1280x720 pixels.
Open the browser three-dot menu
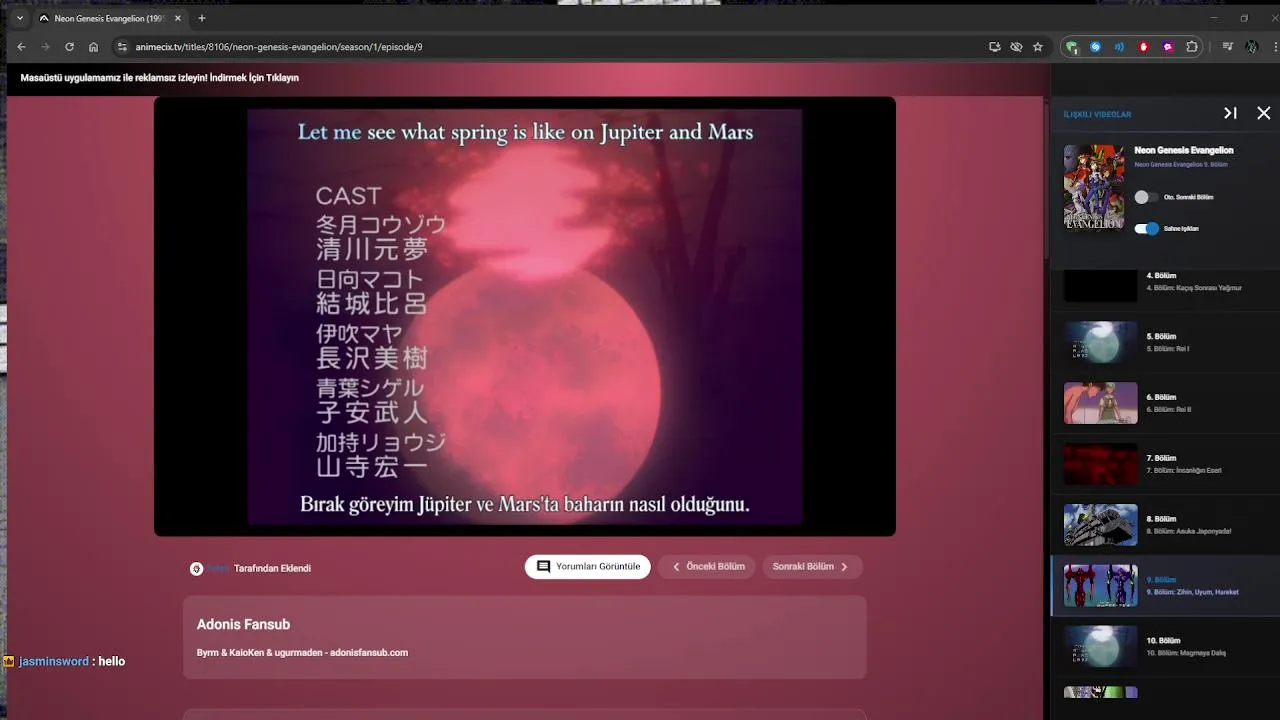point(1277,47)
